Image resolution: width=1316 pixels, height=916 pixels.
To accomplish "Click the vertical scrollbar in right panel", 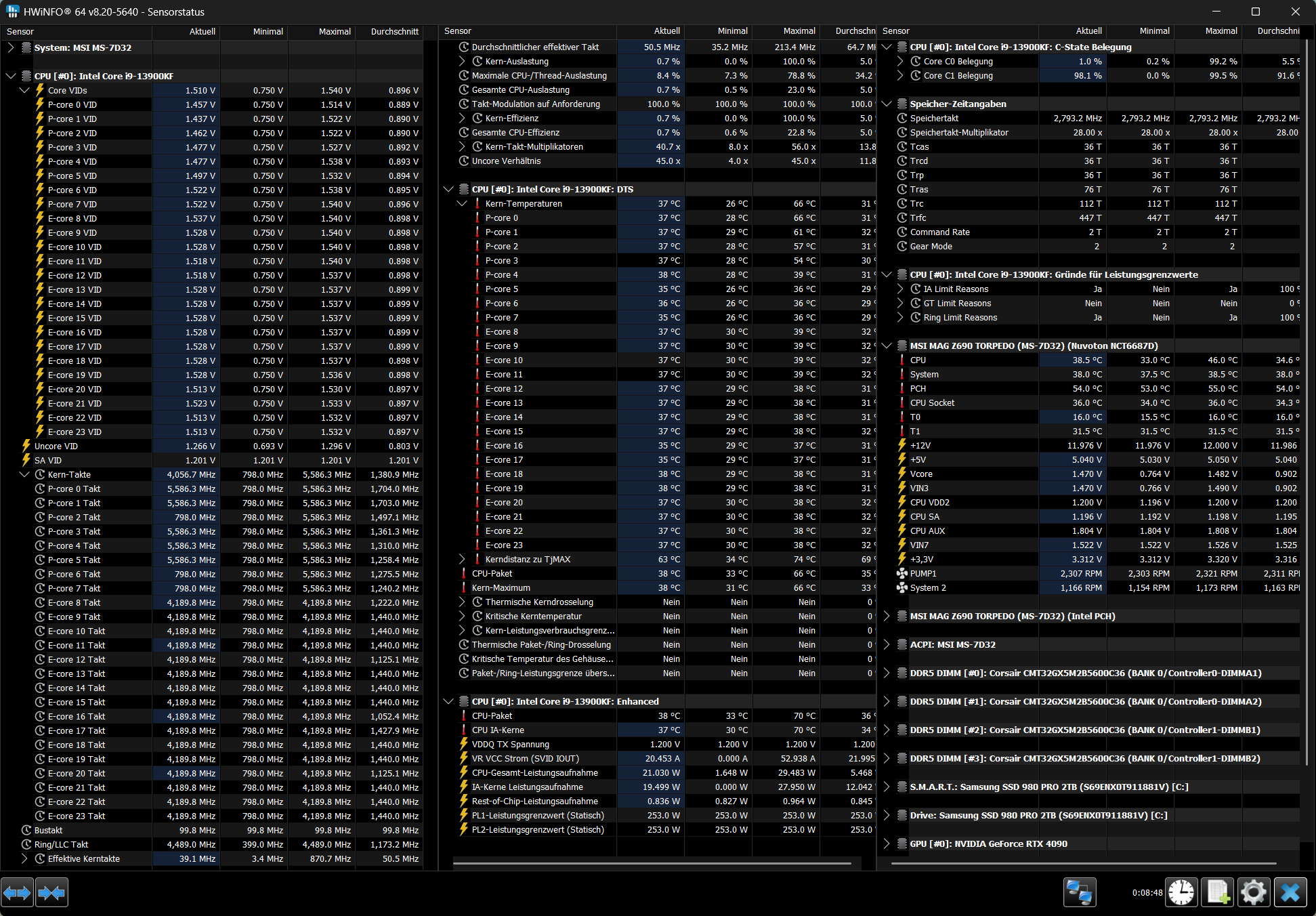I will click(x=1307, y=407).
